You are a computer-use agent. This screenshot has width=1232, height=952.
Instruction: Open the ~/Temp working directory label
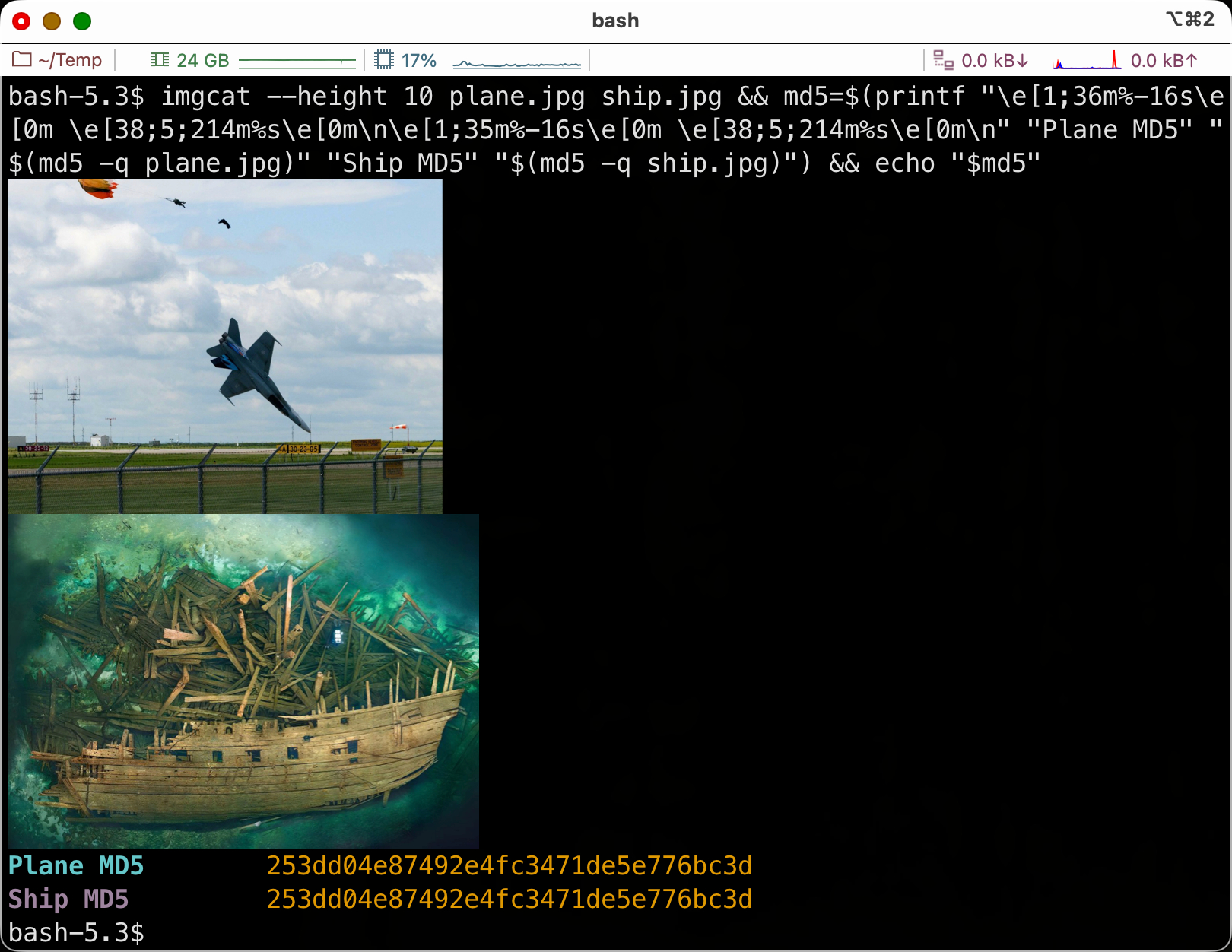(70, 60)
